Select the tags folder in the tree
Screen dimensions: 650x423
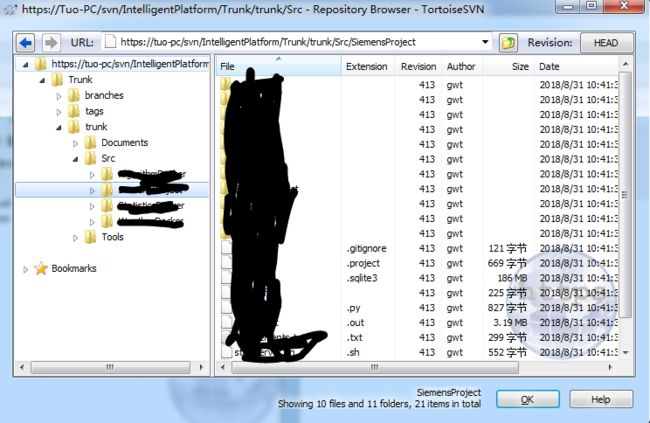[x=94, y=111]
